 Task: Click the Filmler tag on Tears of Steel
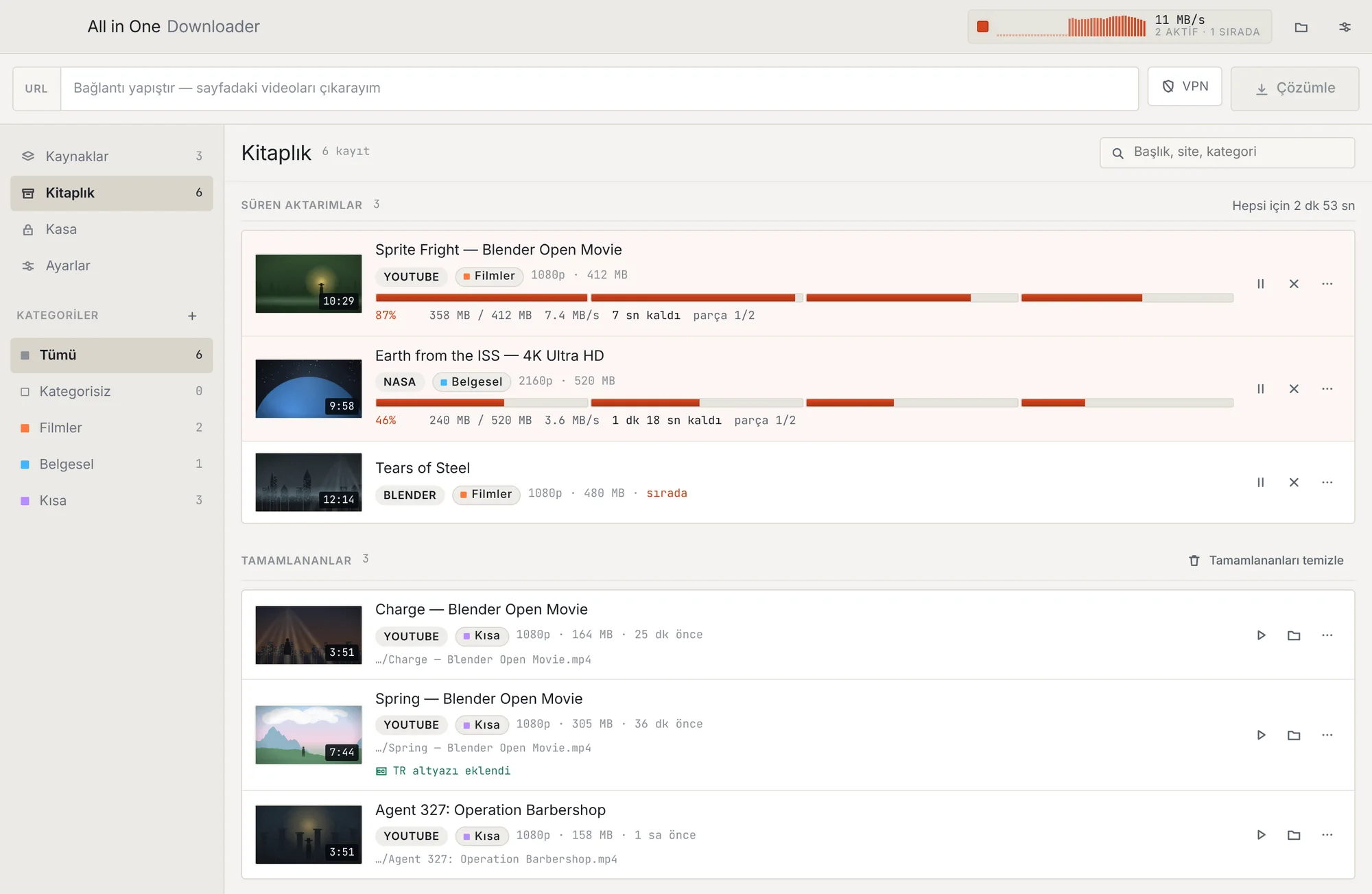(486, 495)
